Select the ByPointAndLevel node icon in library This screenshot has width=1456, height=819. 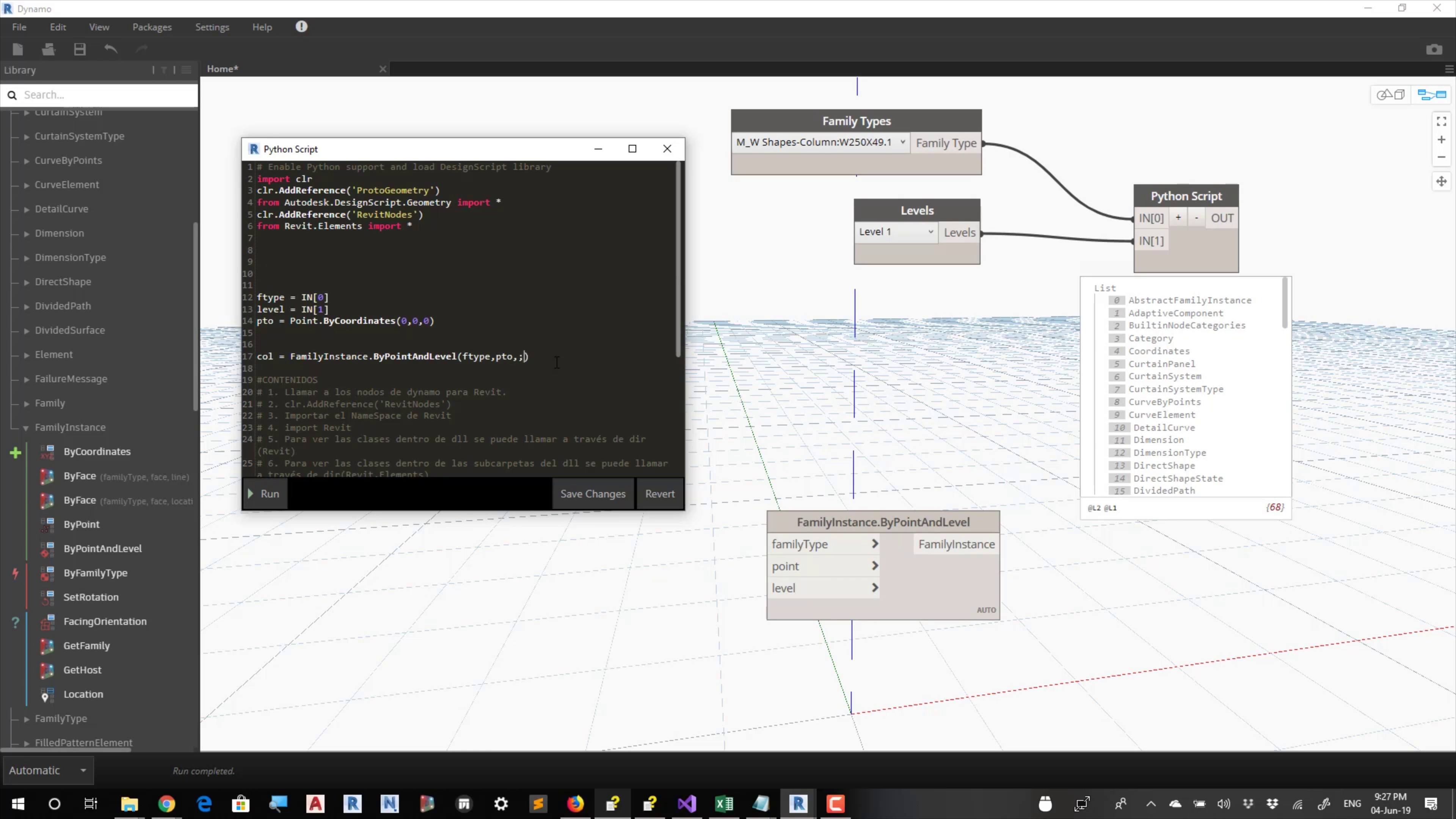click(47, 548)
